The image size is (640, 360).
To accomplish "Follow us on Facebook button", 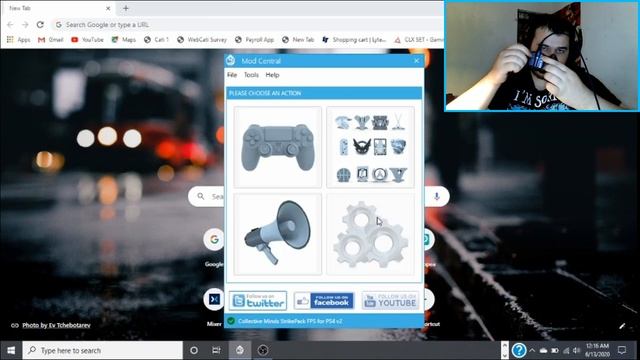I will pos(324,301).
